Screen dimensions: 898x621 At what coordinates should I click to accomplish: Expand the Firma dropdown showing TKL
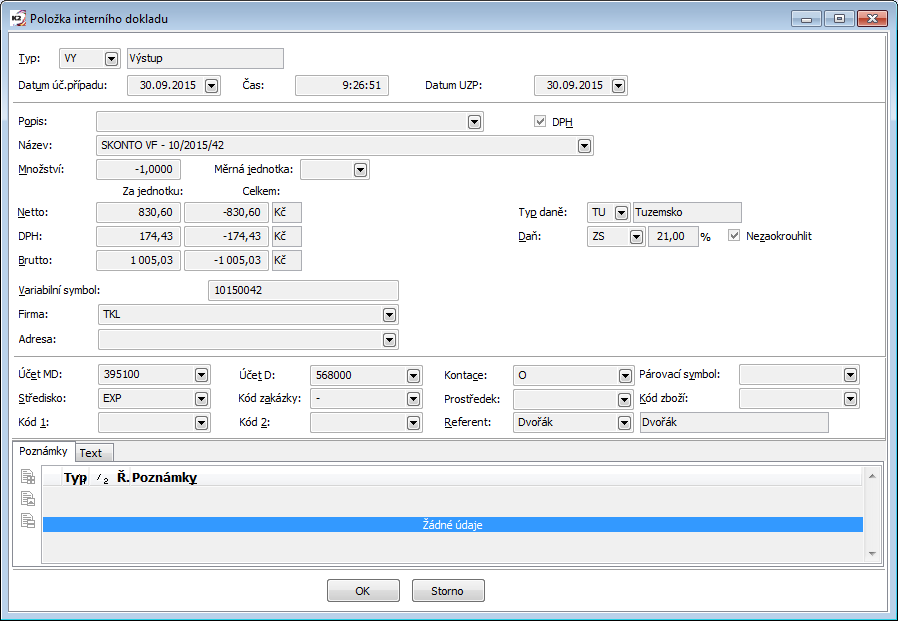tap(389, 315)
